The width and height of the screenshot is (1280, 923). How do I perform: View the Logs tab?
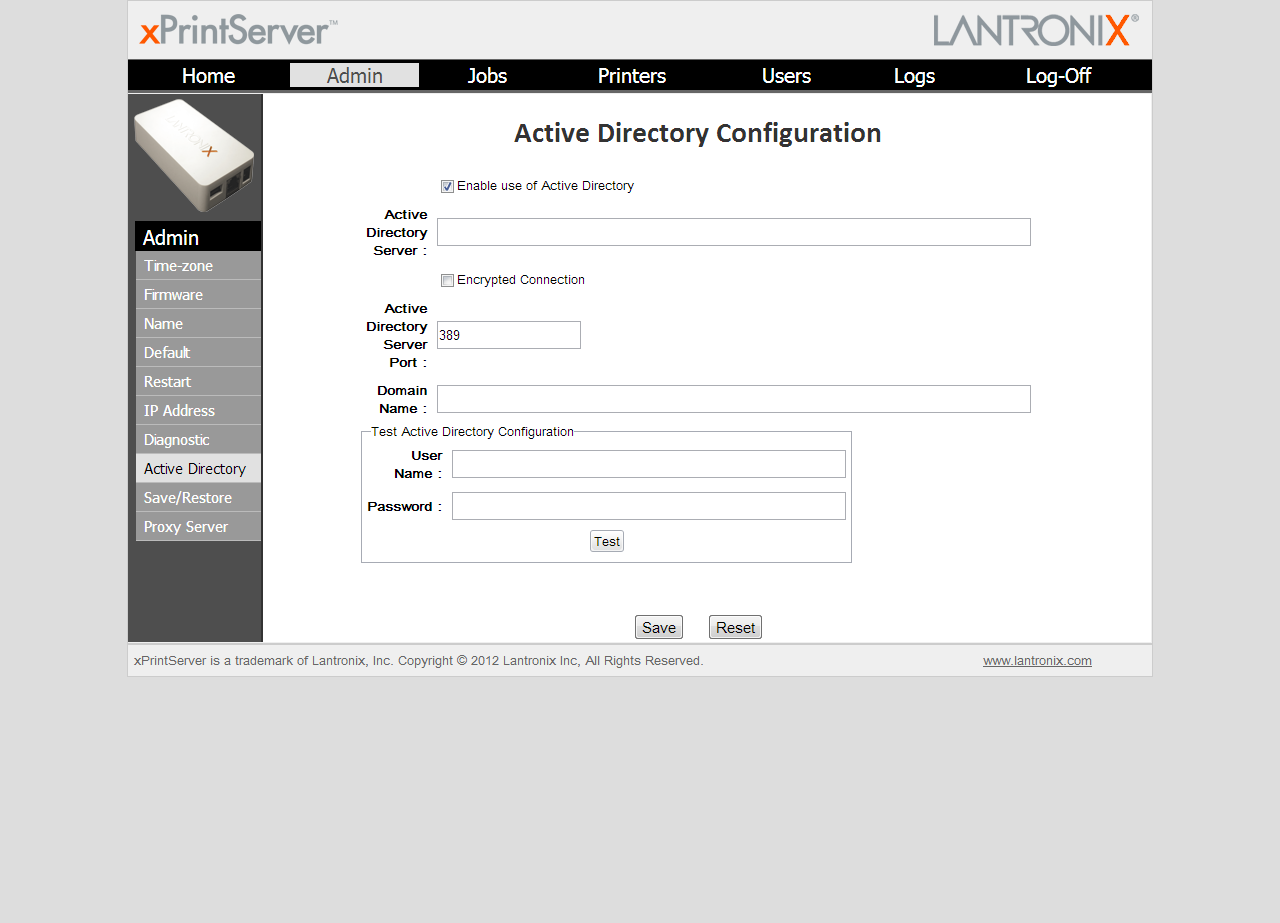(x=914, y=76)
